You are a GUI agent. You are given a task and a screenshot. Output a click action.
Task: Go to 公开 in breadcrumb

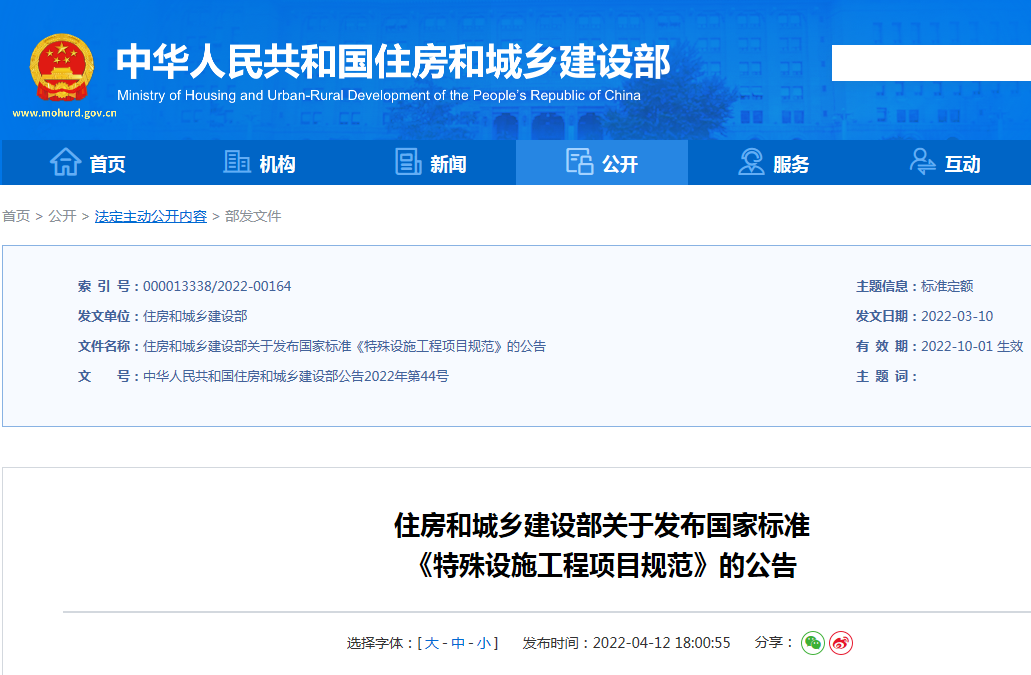coord(62,216)
